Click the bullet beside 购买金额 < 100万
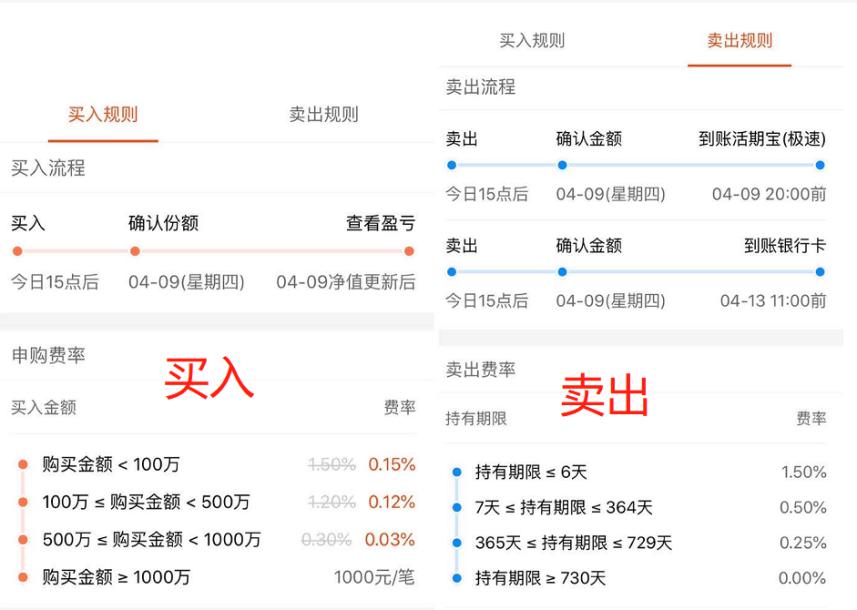 [23, 464]
